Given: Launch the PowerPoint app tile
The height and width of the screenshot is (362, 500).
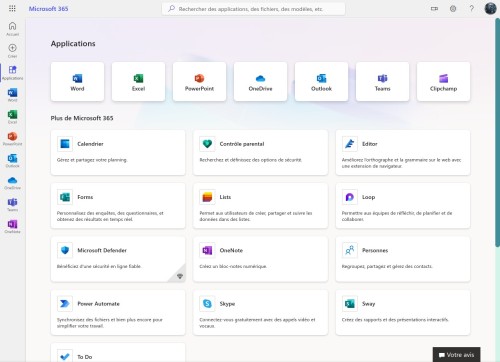Looking at the screenshot, I should [199, 82].
